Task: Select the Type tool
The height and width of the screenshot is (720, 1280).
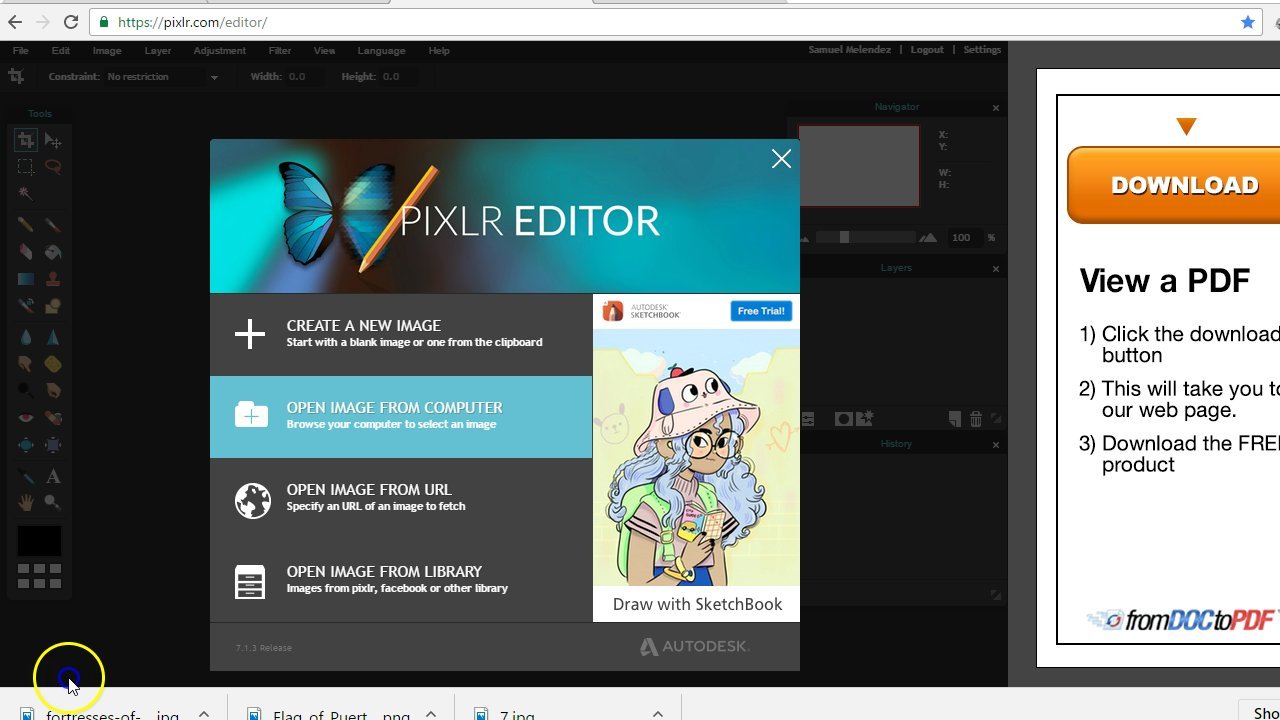Action: point(53,476)
